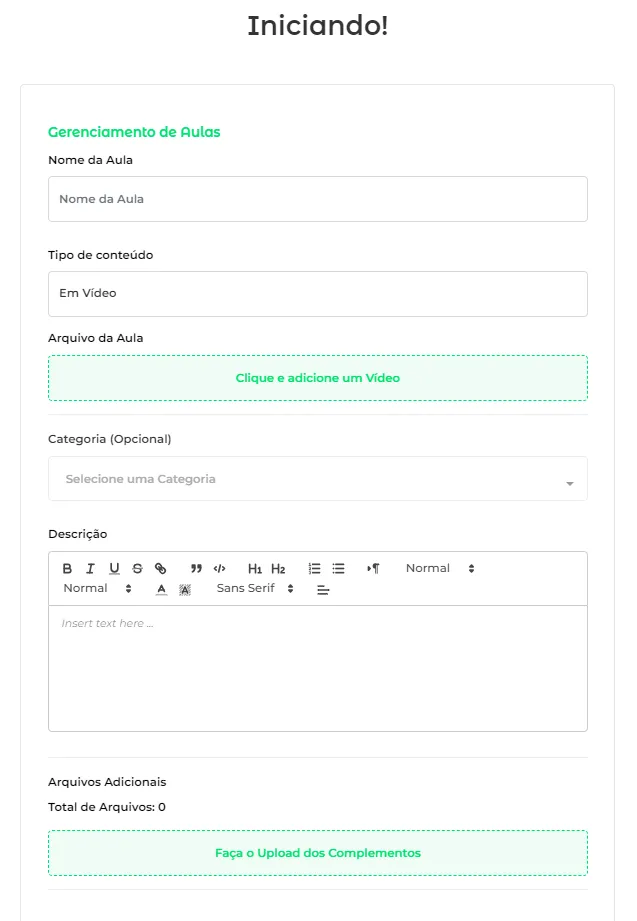Click the Descrição label
Viewport: 637px width, 921px height.
78,535
